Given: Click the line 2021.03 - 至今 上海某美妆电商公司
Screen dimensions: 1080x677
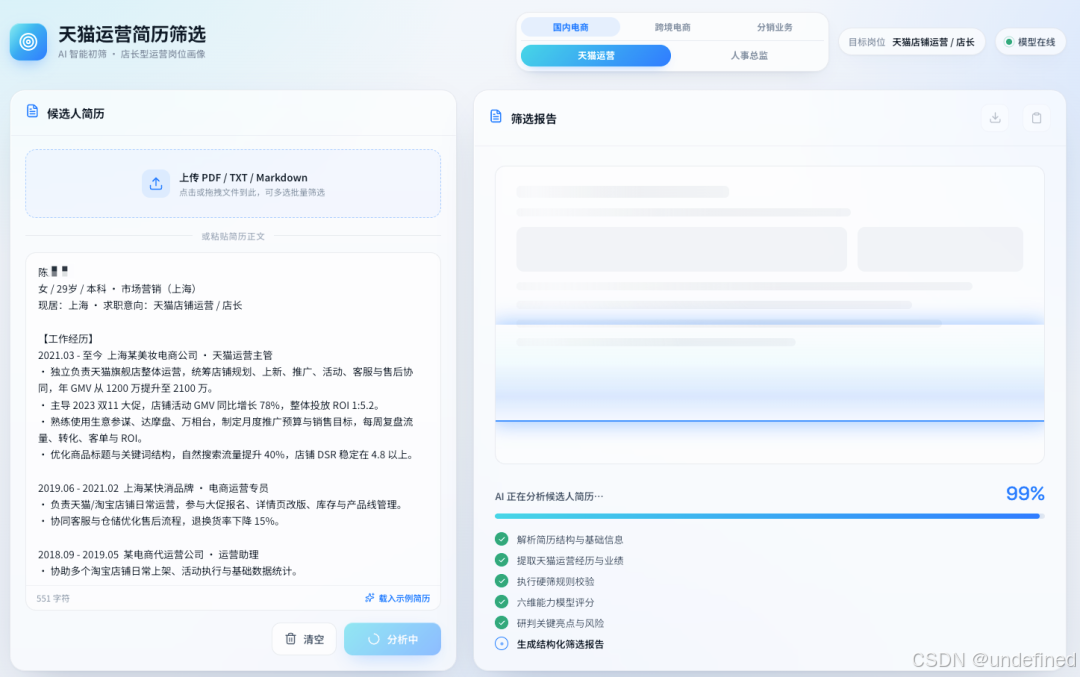Looking at the screenshot, I should point(155,355).
